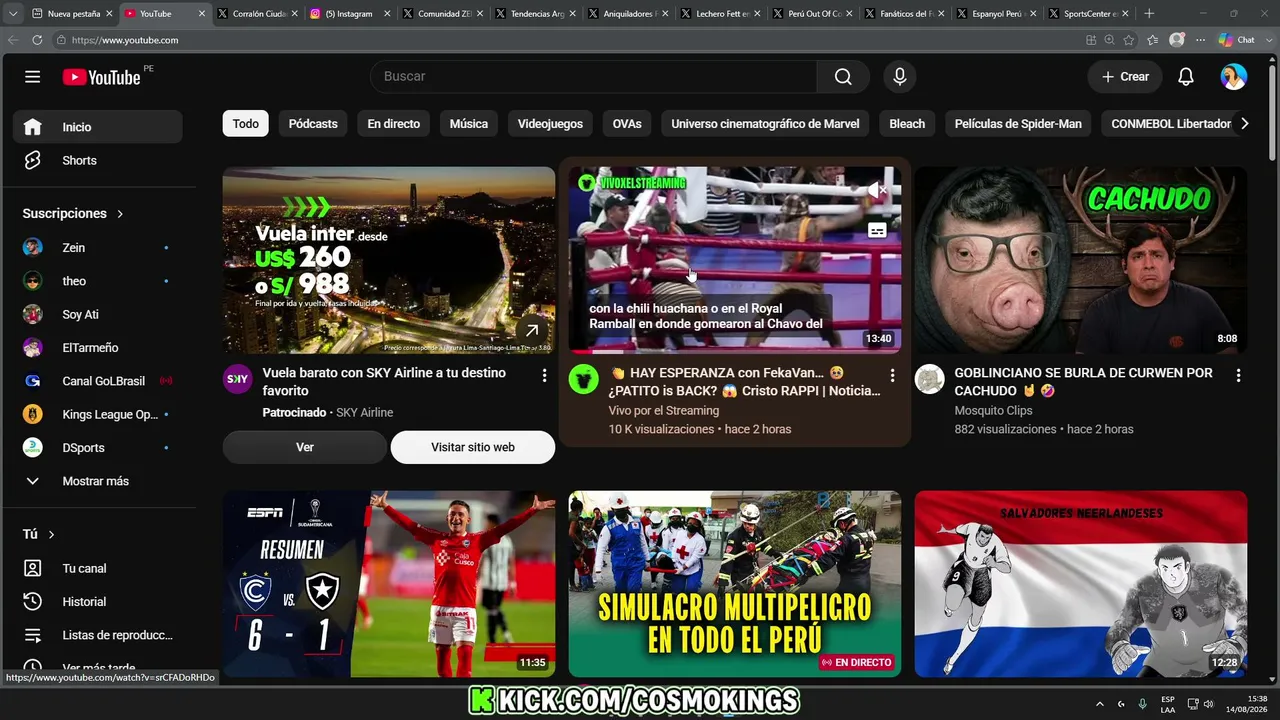
Task: Select the Música filter chip
Action: pyautogui.click(x=469, y=124)
